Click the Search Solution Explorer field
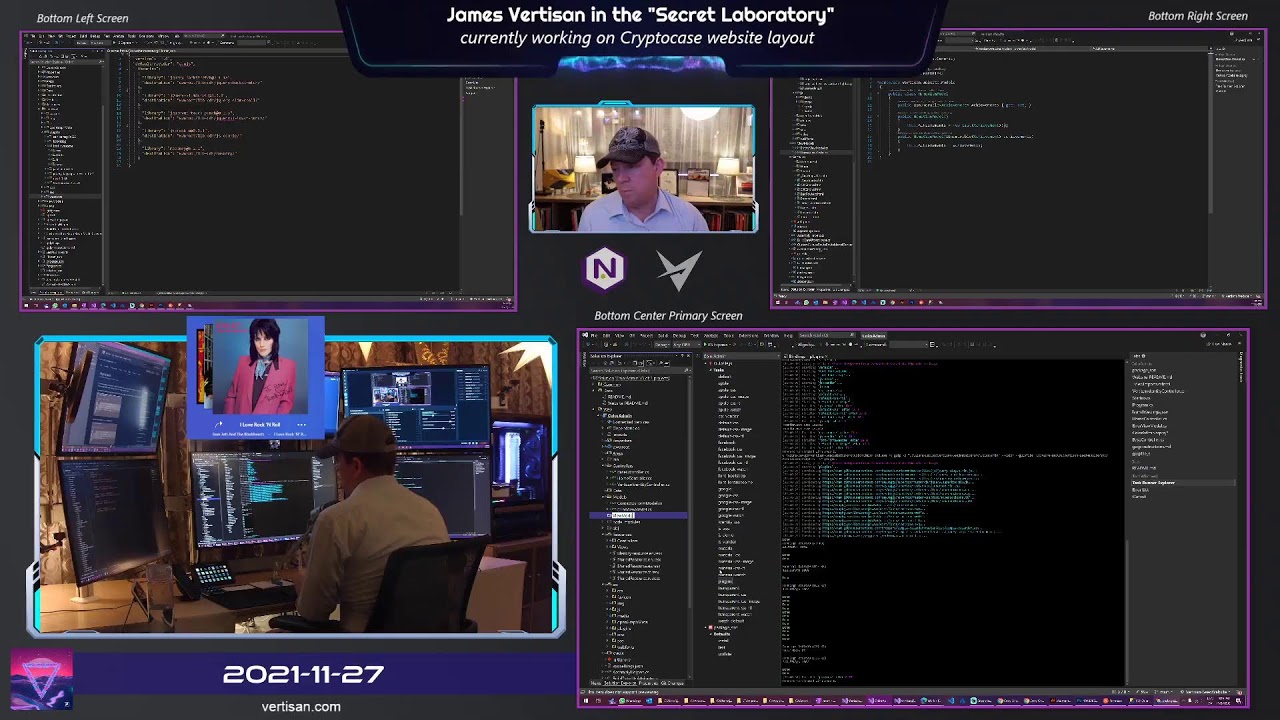 coord(640,370)
